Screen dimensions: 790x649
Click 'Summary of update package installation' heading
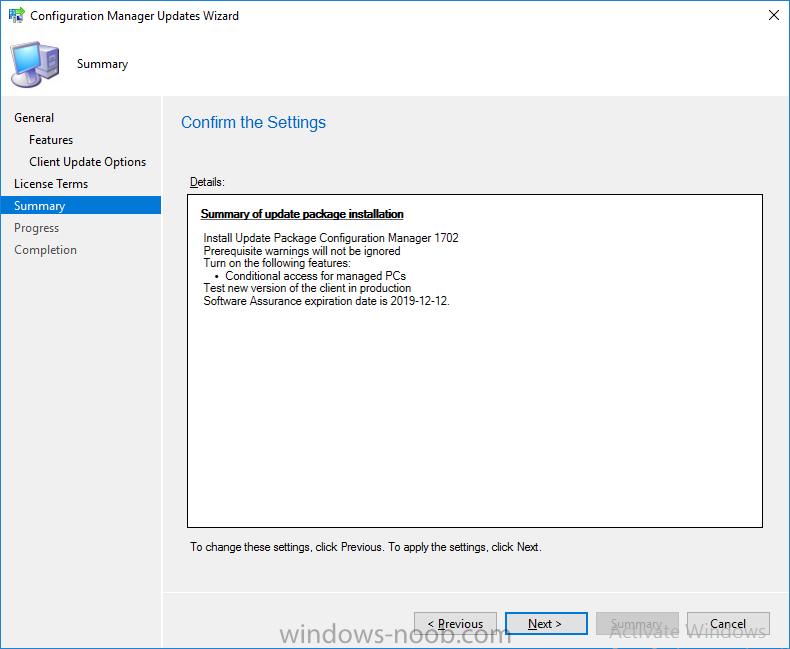(302, 214)
